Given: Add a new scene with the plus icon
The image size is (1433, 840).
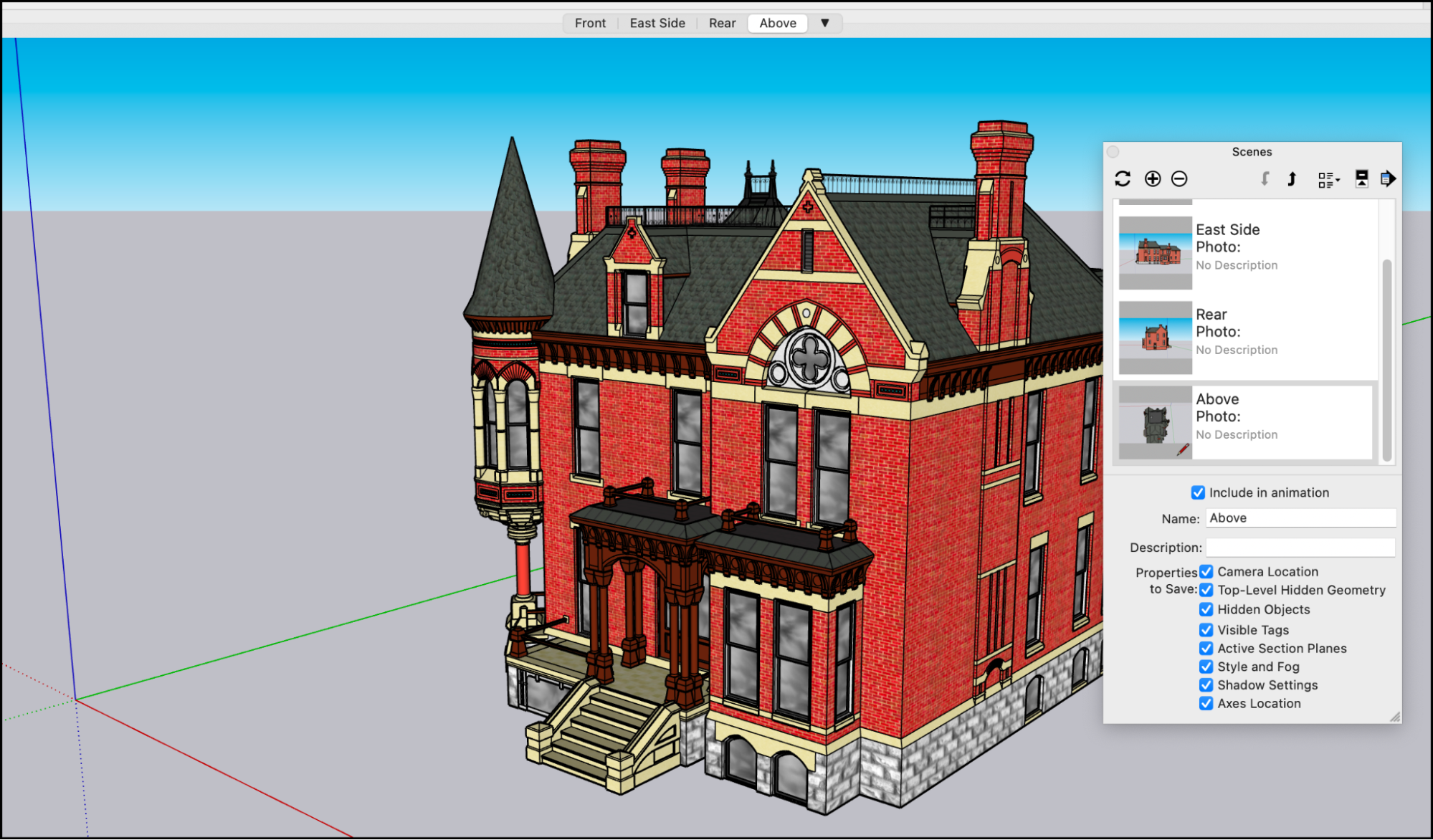Looking at the screenshot, I should click(1153, 178).
